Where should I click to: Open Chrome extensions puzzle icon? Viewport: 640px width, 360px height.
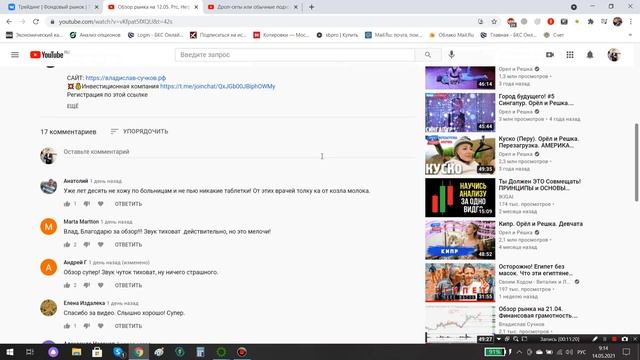coord(590,22)
